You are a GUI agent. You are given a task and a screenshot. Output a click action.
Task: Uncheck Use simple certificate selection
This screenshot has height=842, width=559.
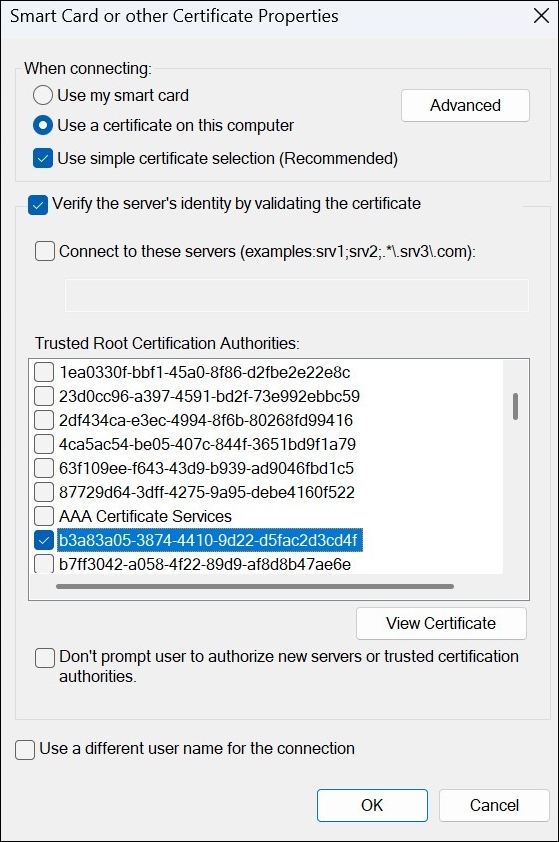point(43,159)
